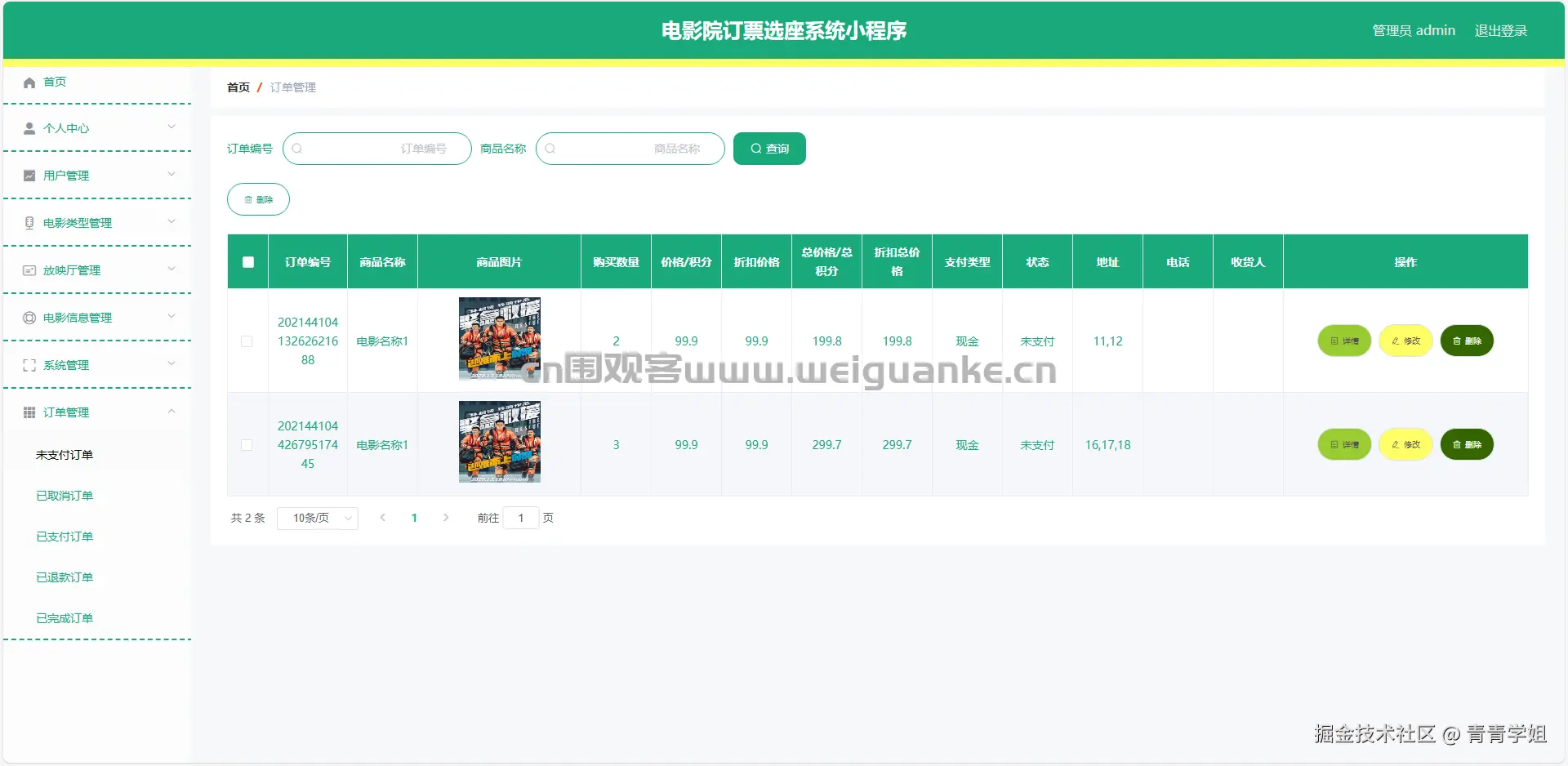Screen dimensions: 1568x766
Task: Collapse the 订单管理 menu chevron
Action: tap(171, 412)
